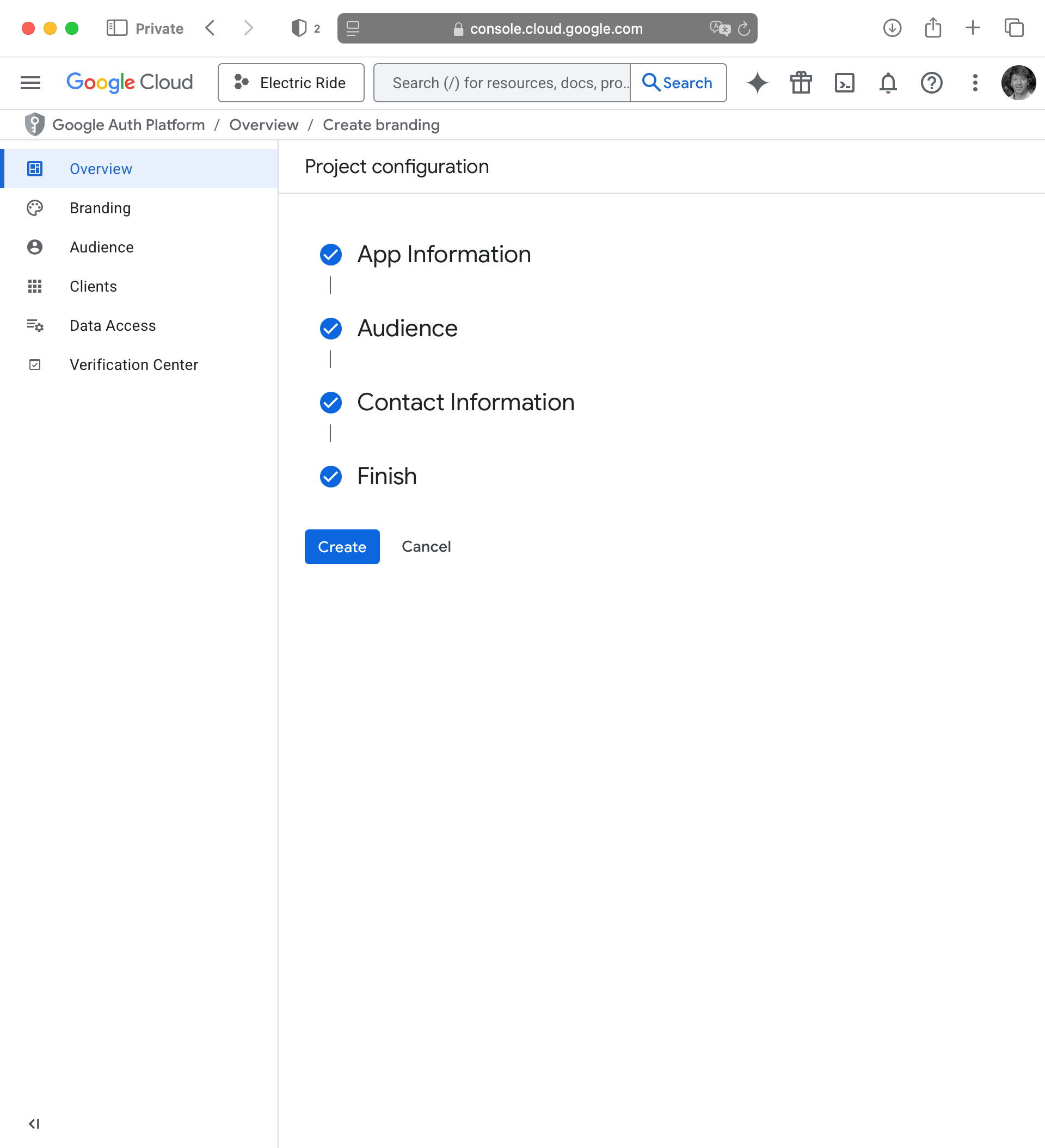Click the Audience step checkmark
The height and width of the screenshot is (1148, 1045).
(330, 329)
